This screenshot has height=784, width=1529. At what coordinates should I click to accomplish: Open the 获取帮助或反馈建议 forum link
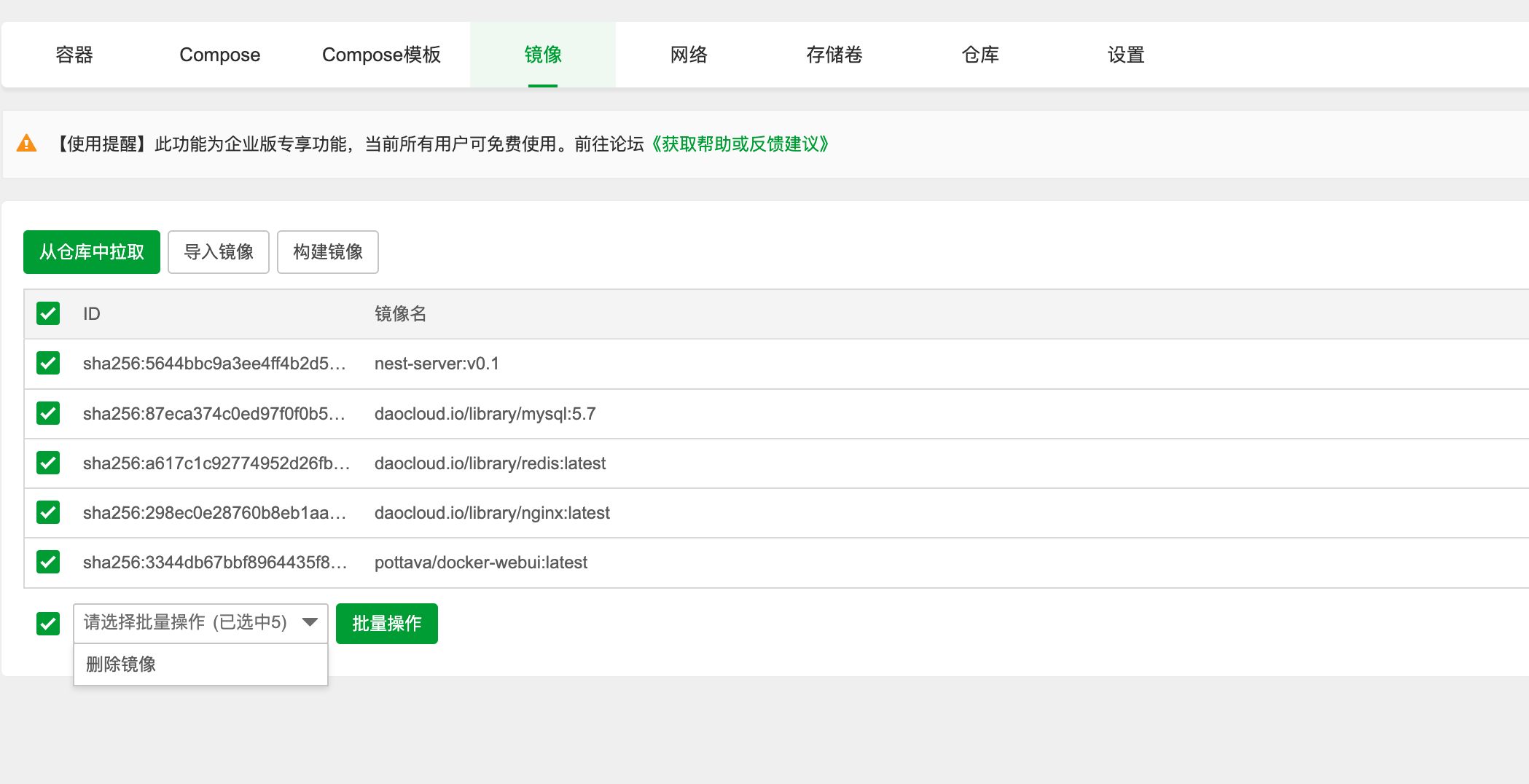[740, 144]
